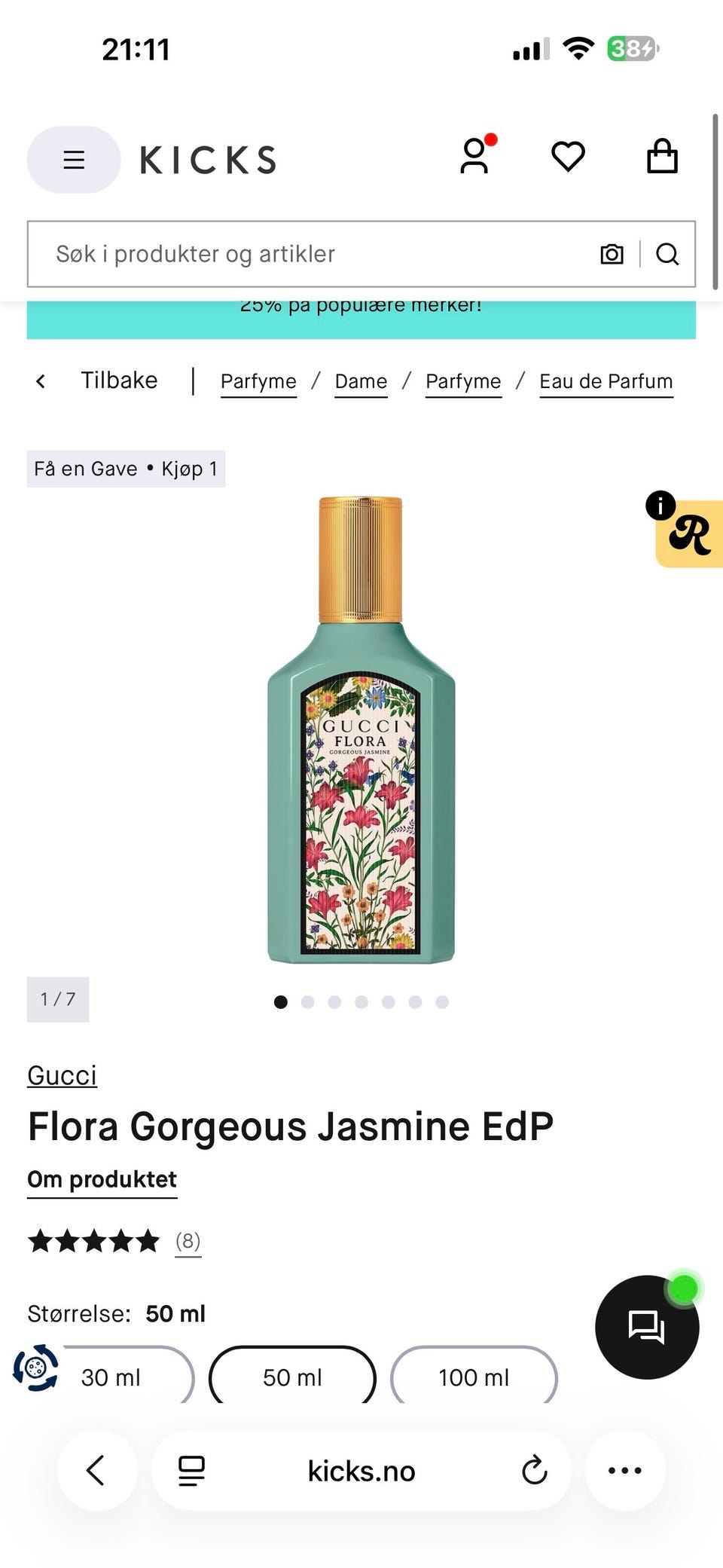Focus the Søk i produkter search field

click(x=309, y=254)
